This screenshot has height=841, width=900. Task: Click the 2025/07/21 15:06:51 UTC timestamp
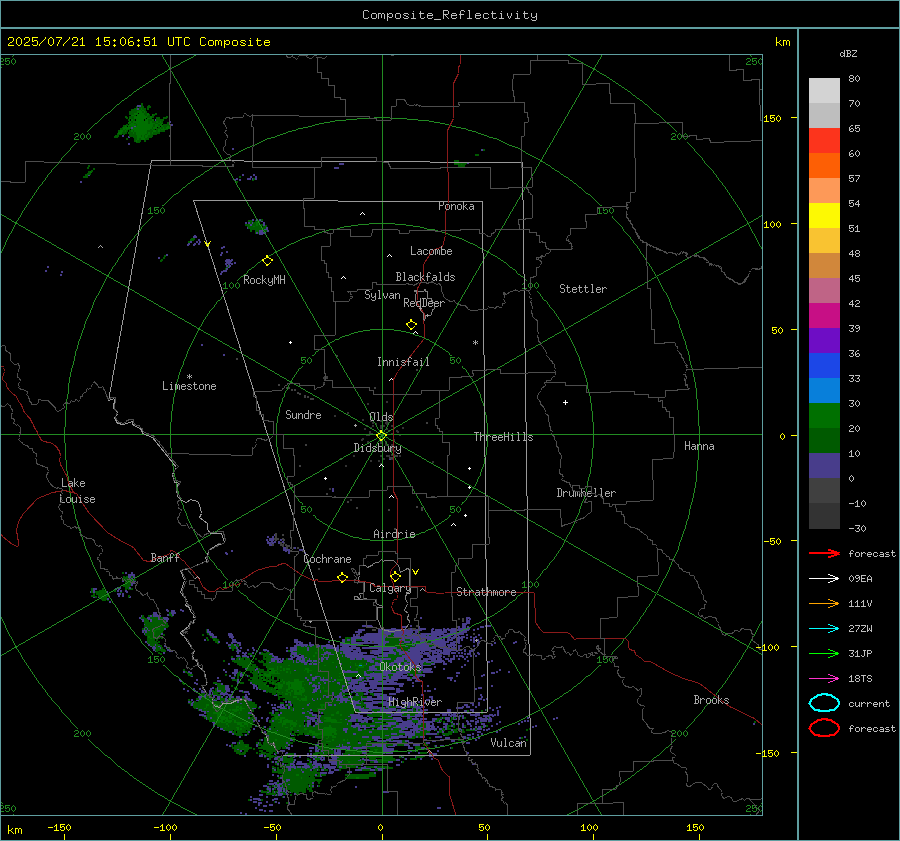98,42
